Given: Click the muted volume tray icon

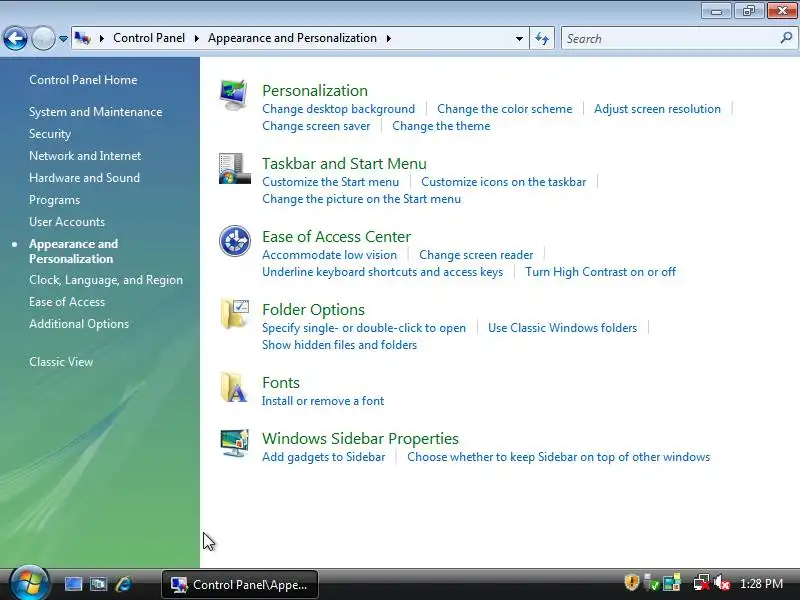Looking at the screenshot, I should click(722, 583).
